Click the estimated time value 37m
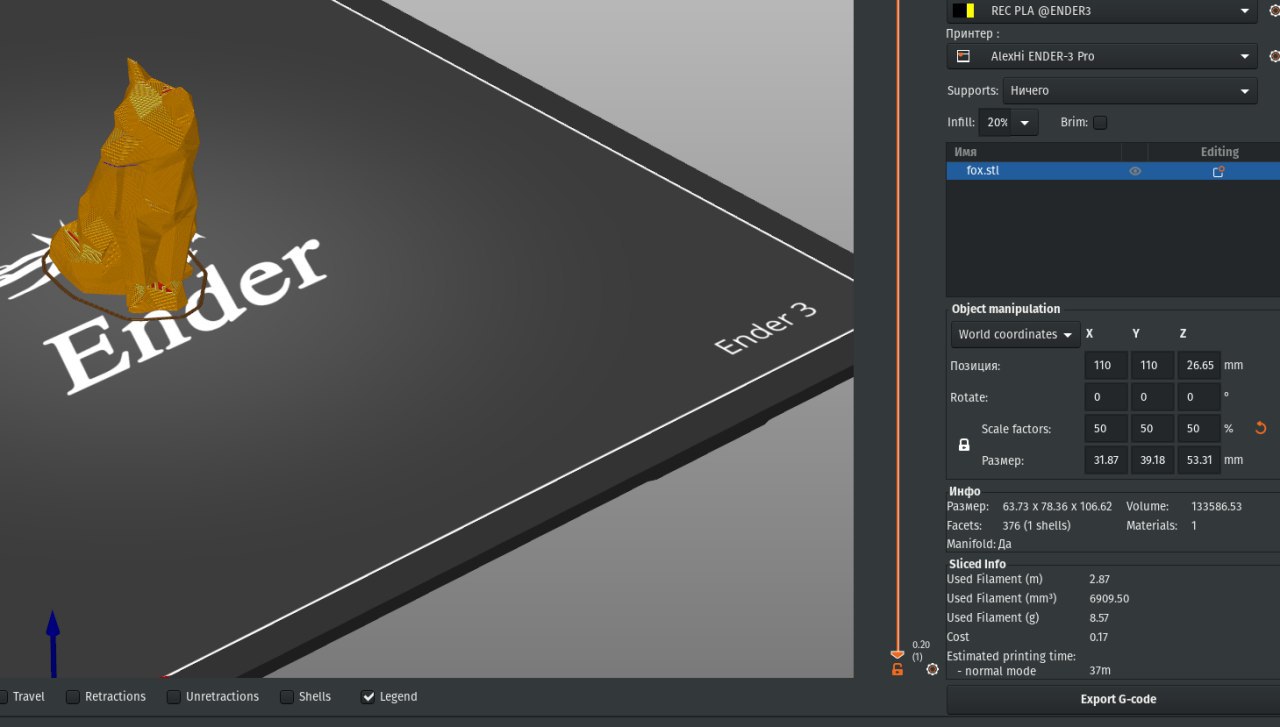 [1100, 670]
